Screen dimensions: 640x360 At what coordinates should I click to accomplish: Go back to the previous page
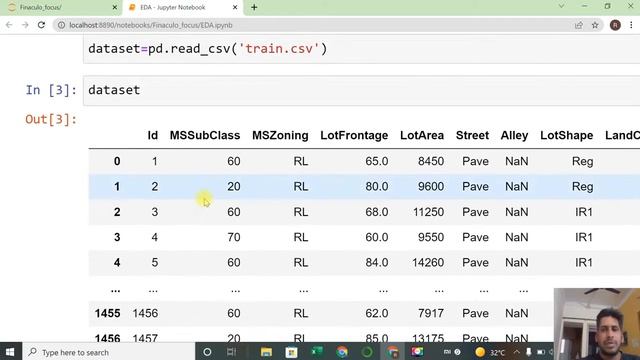(9, 25)
